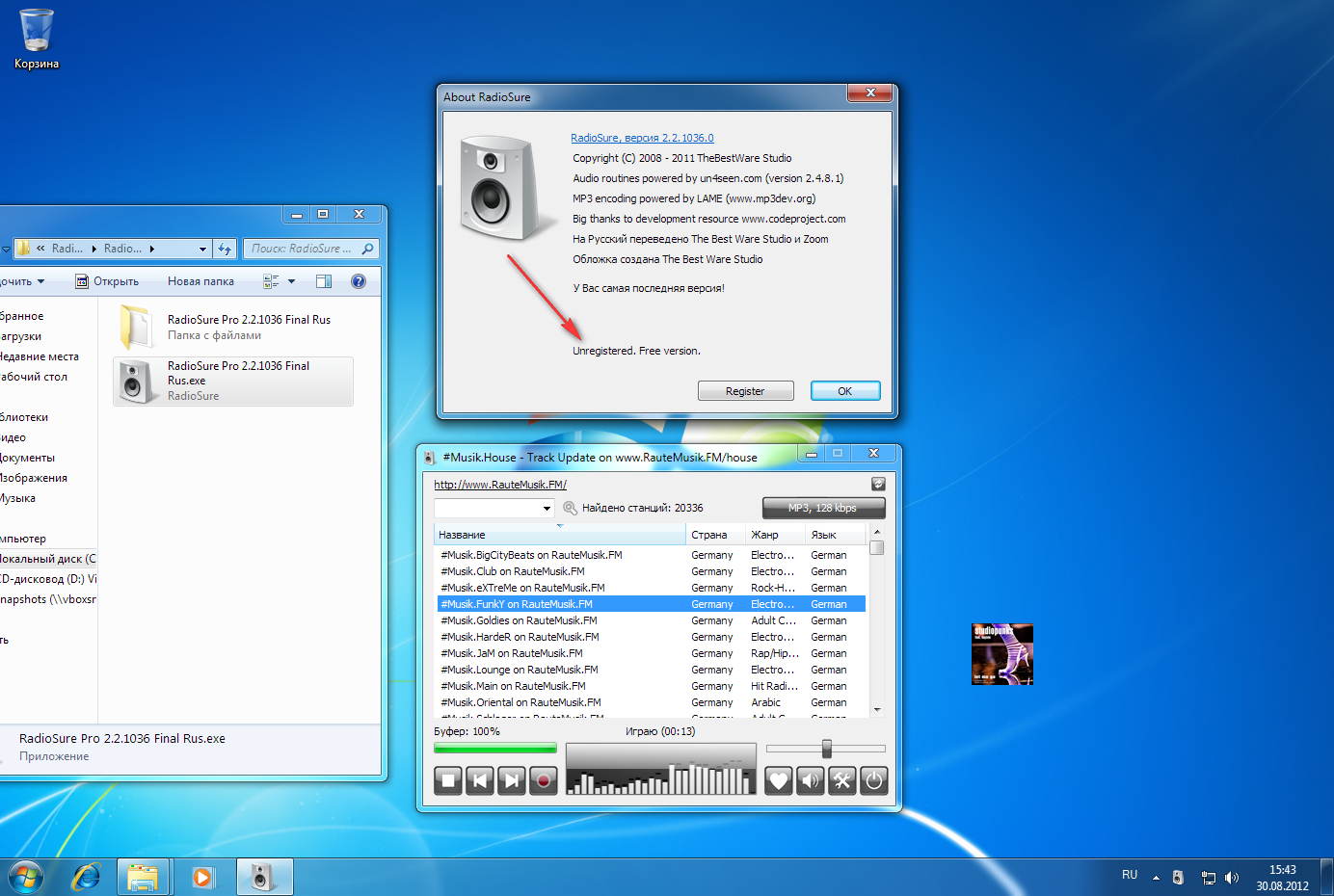Click the refresh button beside the address bar
Screen dimensions: 1334x896
point(225,249)
